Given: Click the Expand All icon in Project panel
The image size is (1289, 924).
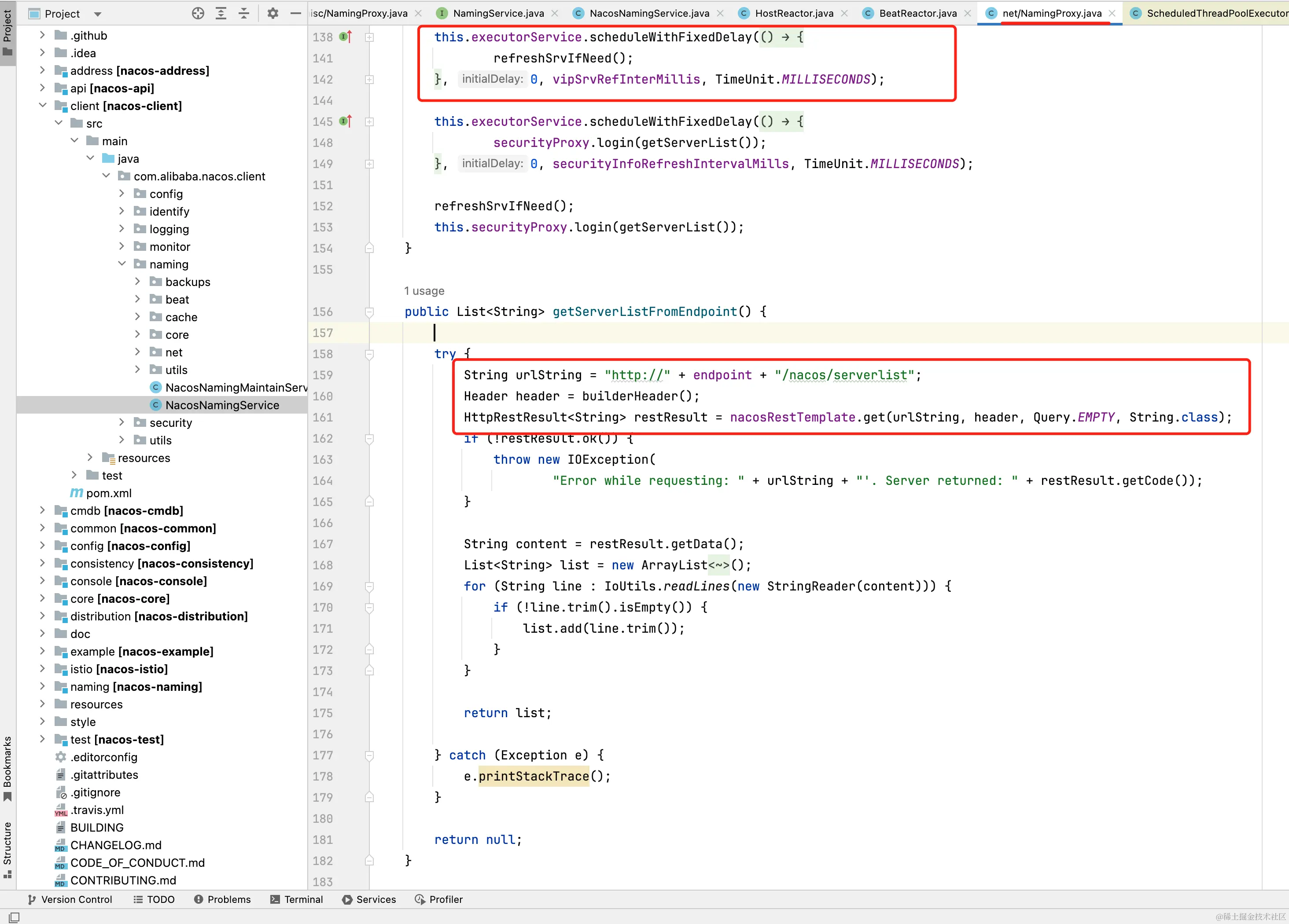Looking at the screenshot, I should [221, 14].
